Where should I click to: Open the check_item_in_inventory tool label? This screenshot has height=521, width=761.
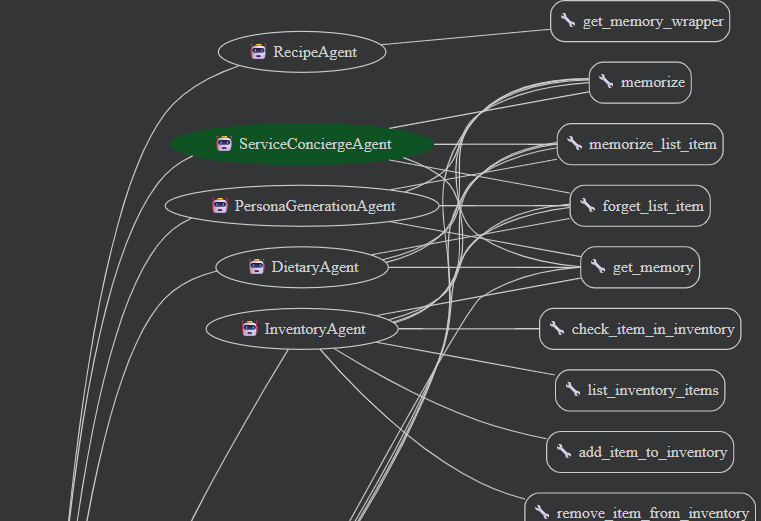pos(653,329)
